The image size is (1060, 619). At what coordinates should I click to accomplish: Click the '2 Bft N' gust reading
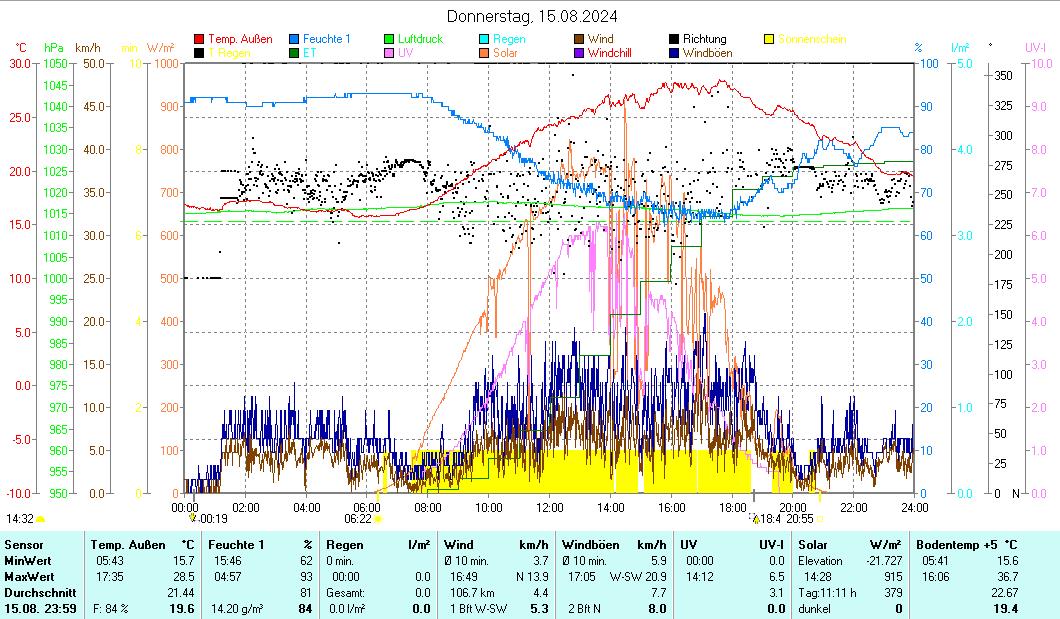pos(584,609)
